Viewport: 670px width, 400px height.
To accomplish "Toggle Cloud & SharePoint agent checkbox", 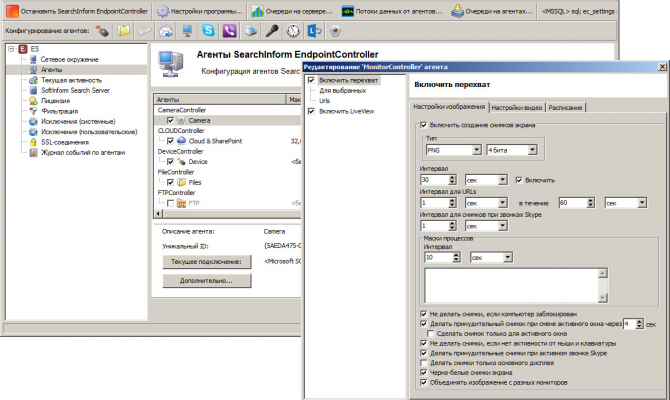I will point(170,141).
